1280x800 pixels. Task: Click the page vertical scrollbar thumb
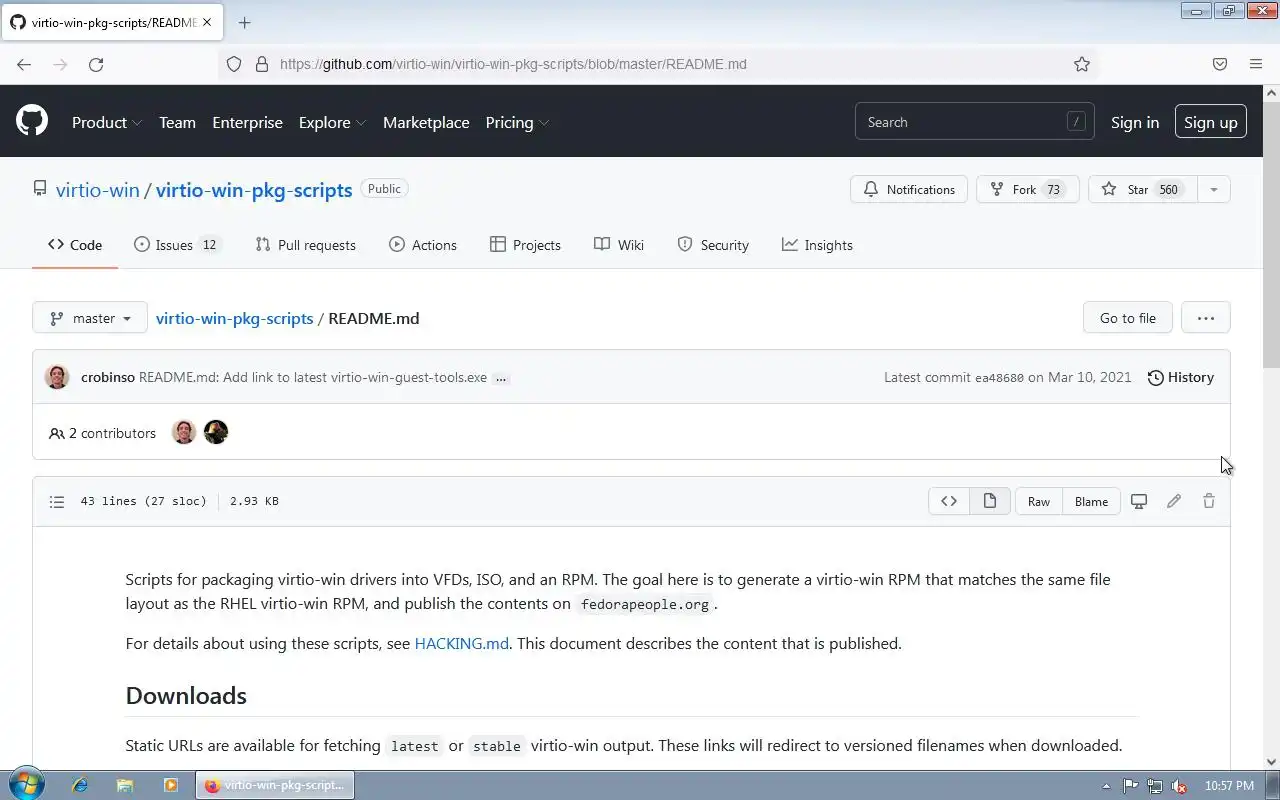1272,235
